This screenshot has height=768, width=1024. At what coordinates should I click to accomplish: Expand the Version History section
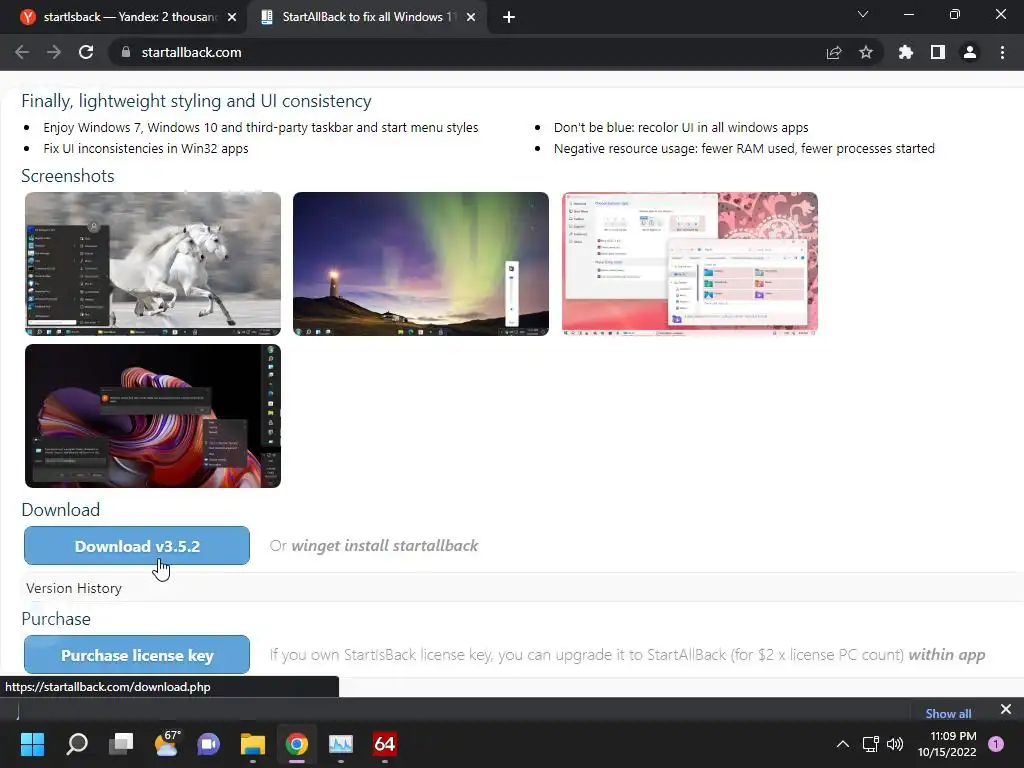click(74, 588)
